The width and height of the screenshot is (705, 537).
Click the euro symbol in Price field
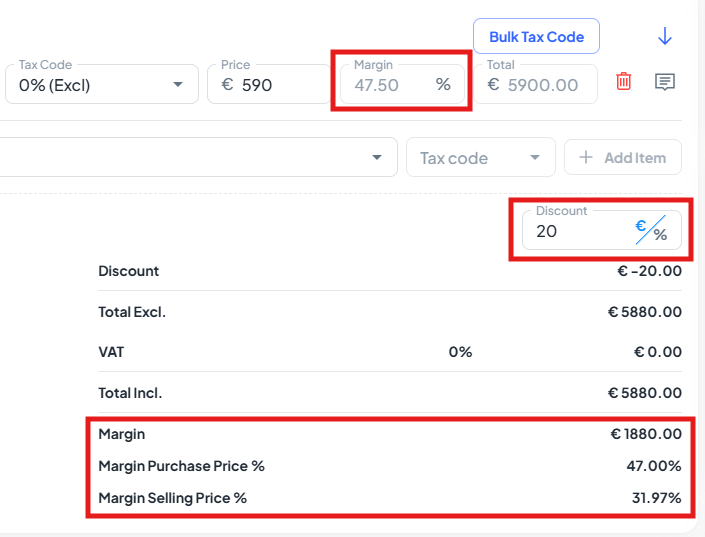pos(228,85)
